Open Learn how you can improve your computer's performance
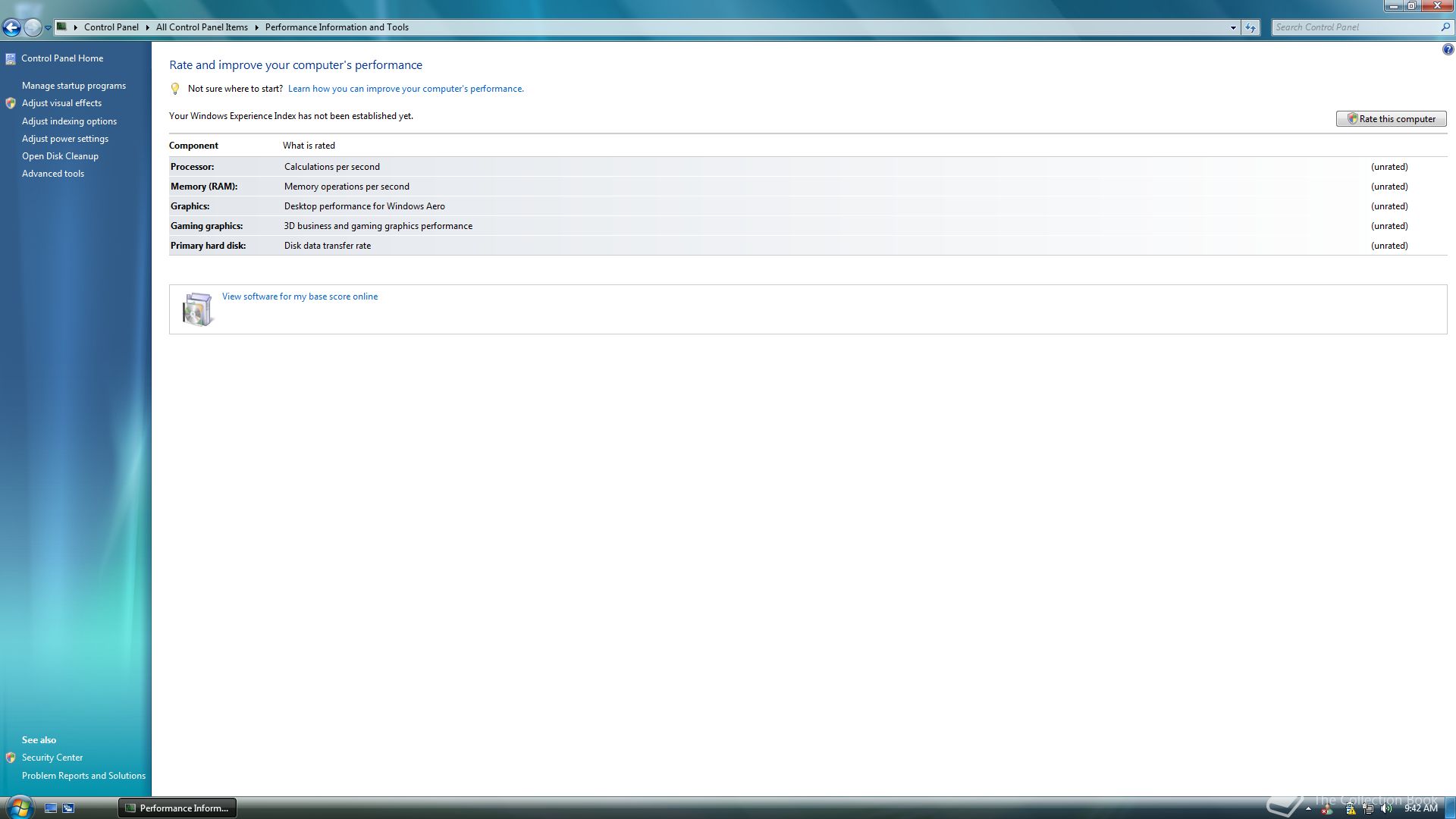Screen dimensions: 1456x819 [406, 89]
